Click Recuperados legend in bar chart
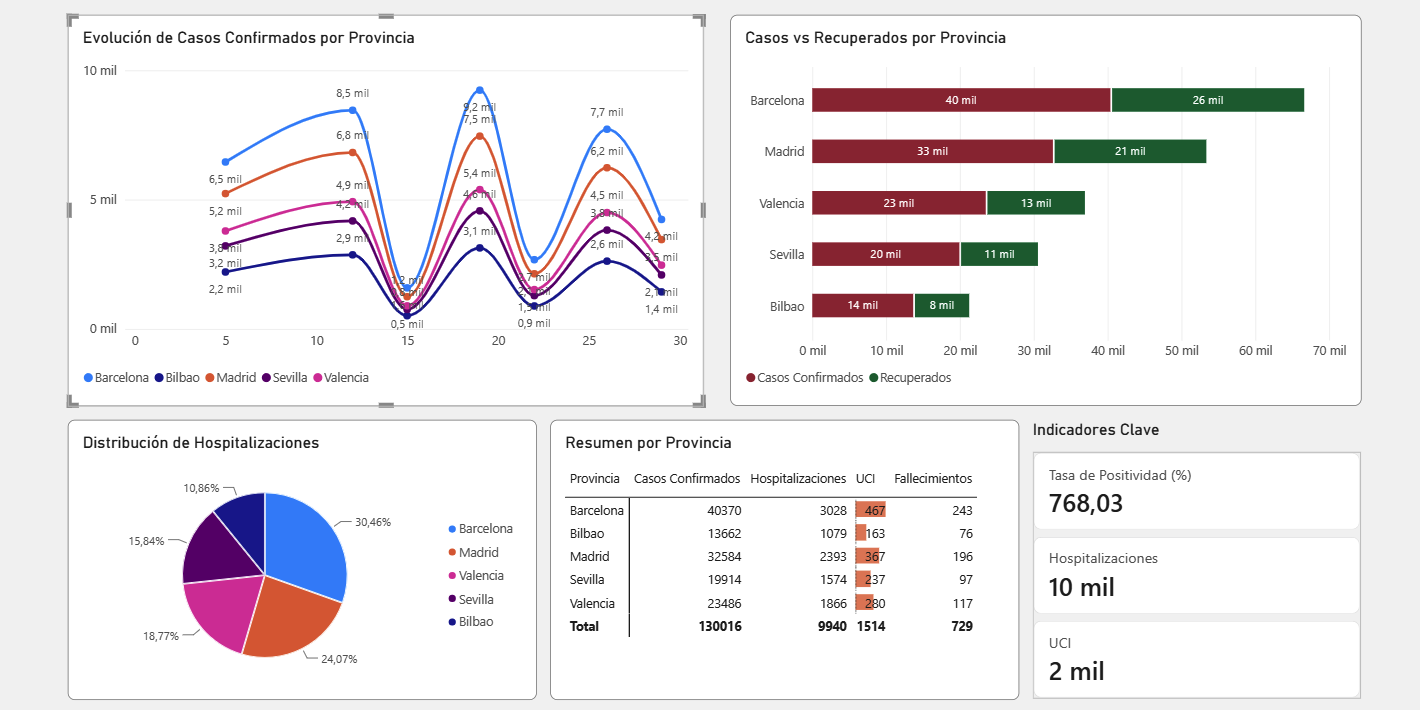Screen dimensions: 1420x710 [910, 378]
